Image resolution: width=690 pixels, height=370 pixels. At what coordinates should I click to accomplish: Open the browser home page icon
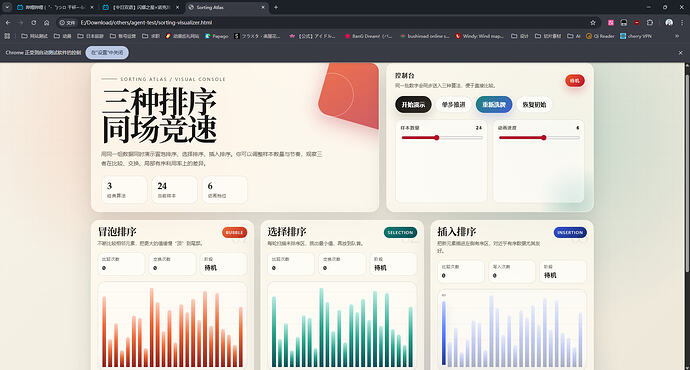point(47,22)
